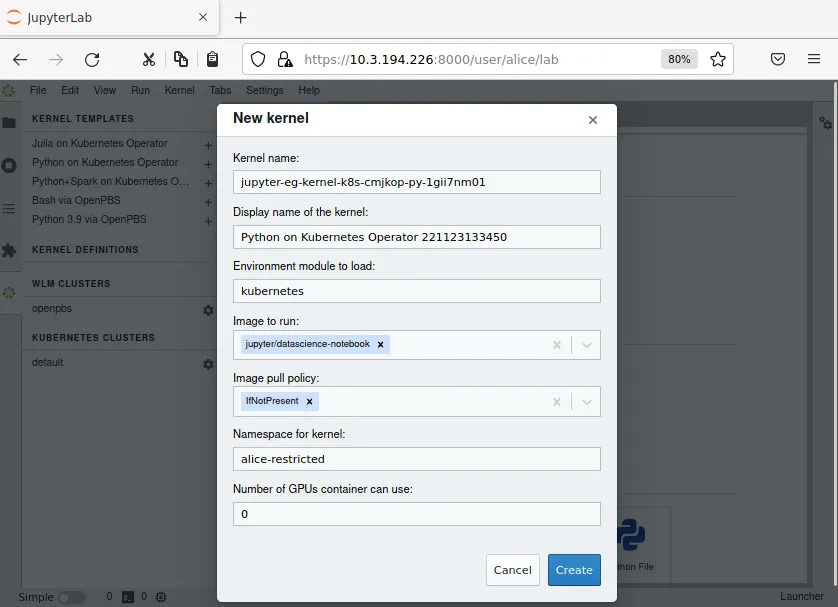This screenshot has height=607, width=838.
Task: Select the openpbs cluster entry
Action: (52, 309)
